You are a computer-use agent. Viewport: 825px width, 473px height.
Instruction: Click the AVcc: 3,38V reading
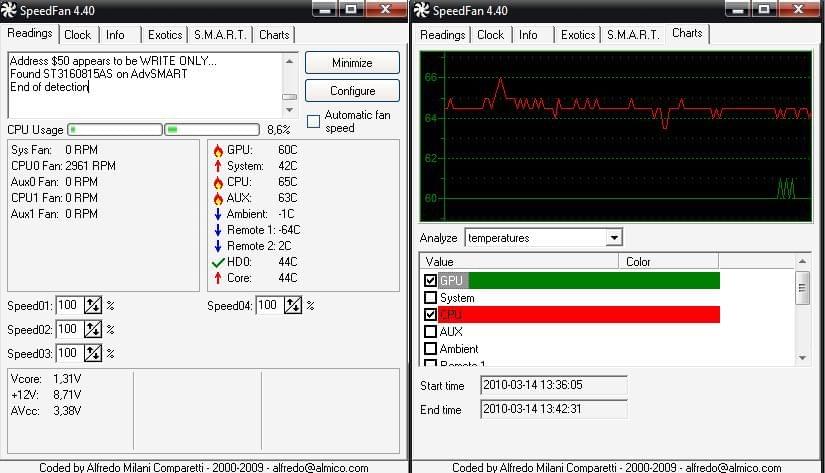46,410
